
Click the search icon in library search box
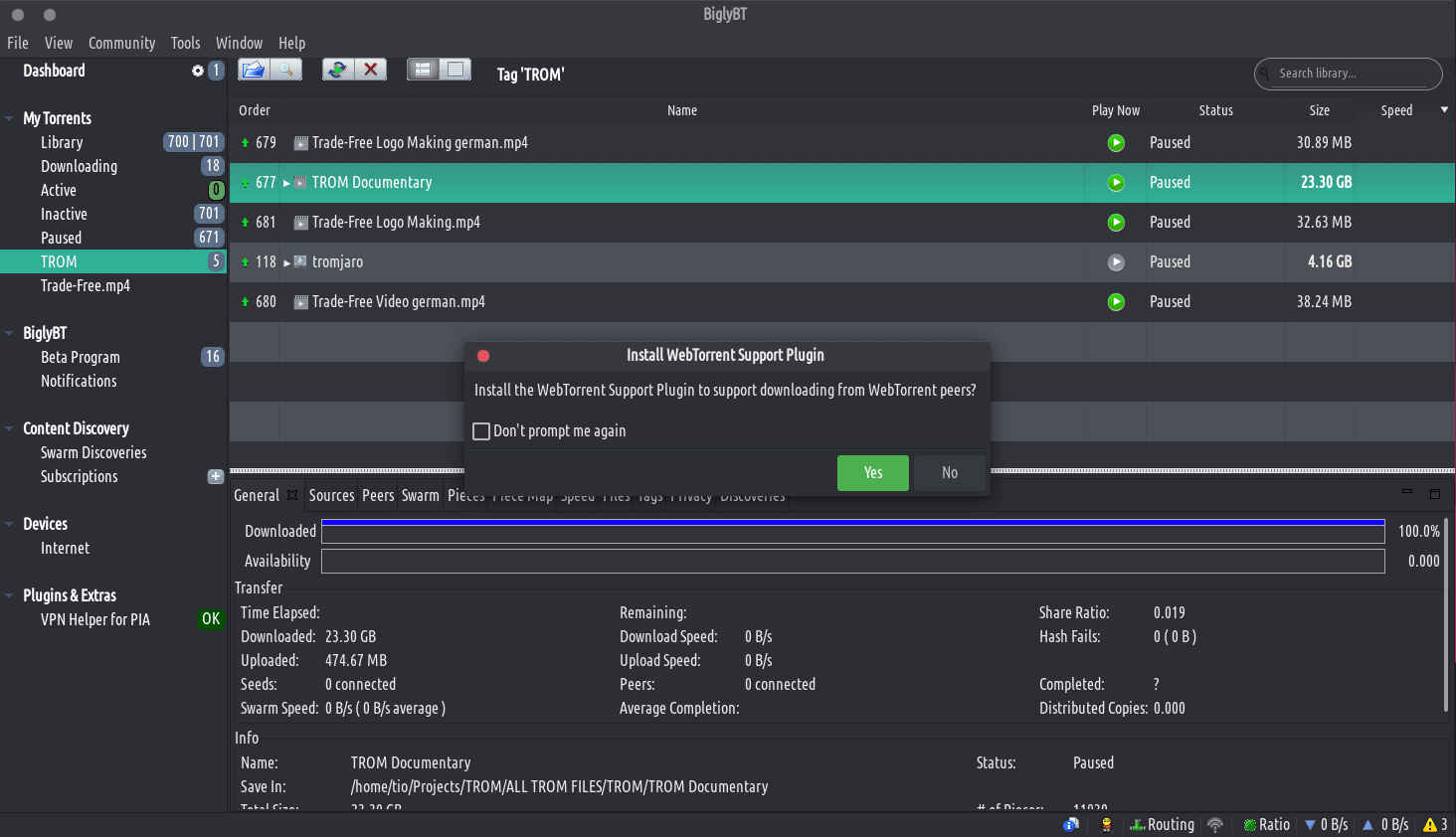[1266, 74]
